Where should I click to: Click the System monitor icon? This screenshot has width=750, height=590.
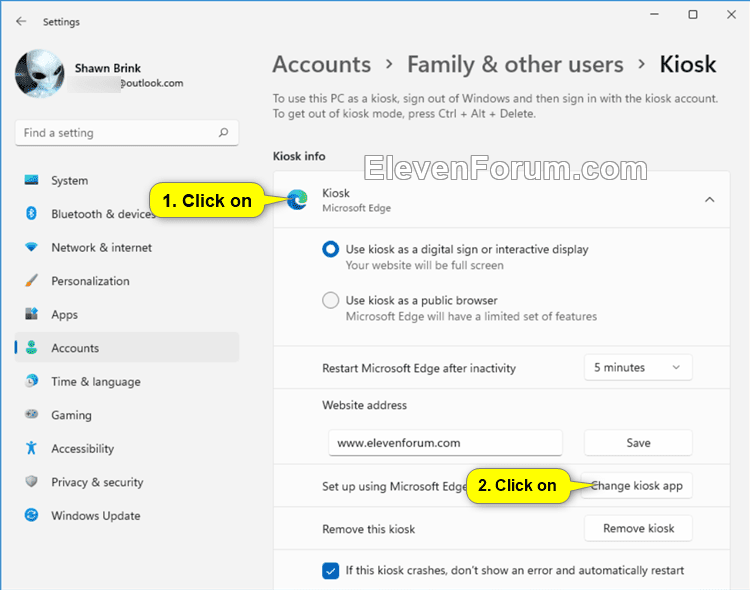click(x=32, y=180)
